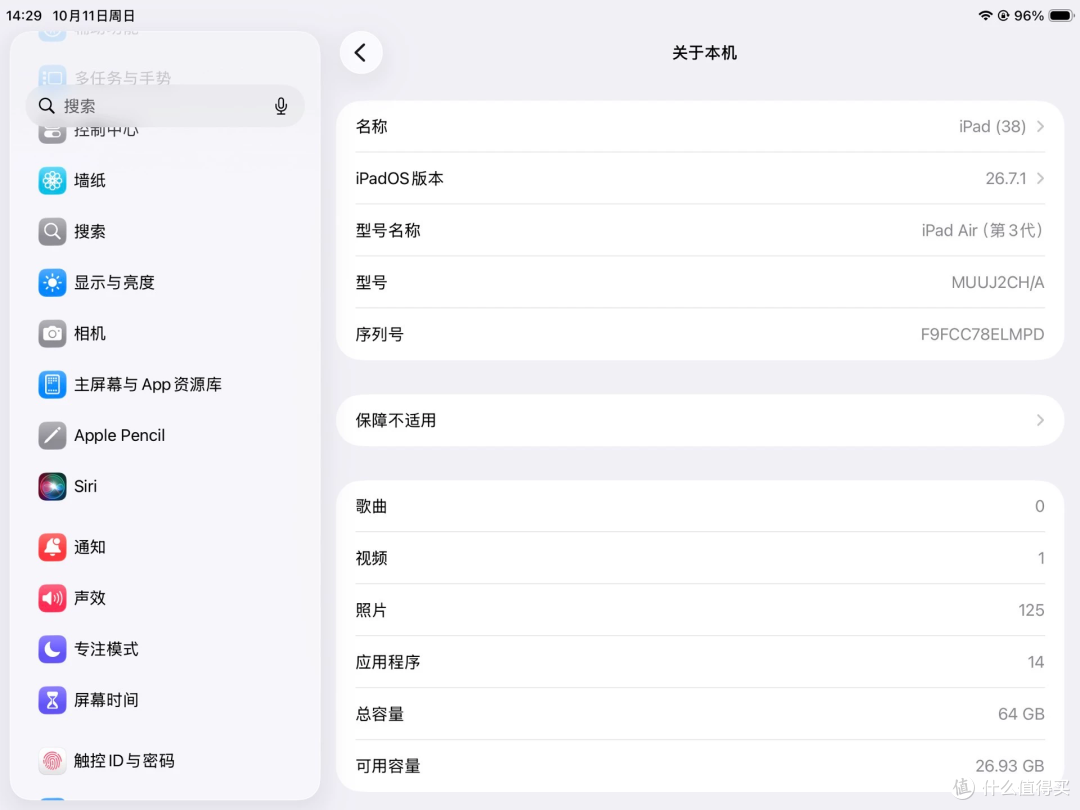The height and width of the screenshot is (810, 1080).
Task: Tap the 照片 count 125
Action: (x=1031, y=610)
